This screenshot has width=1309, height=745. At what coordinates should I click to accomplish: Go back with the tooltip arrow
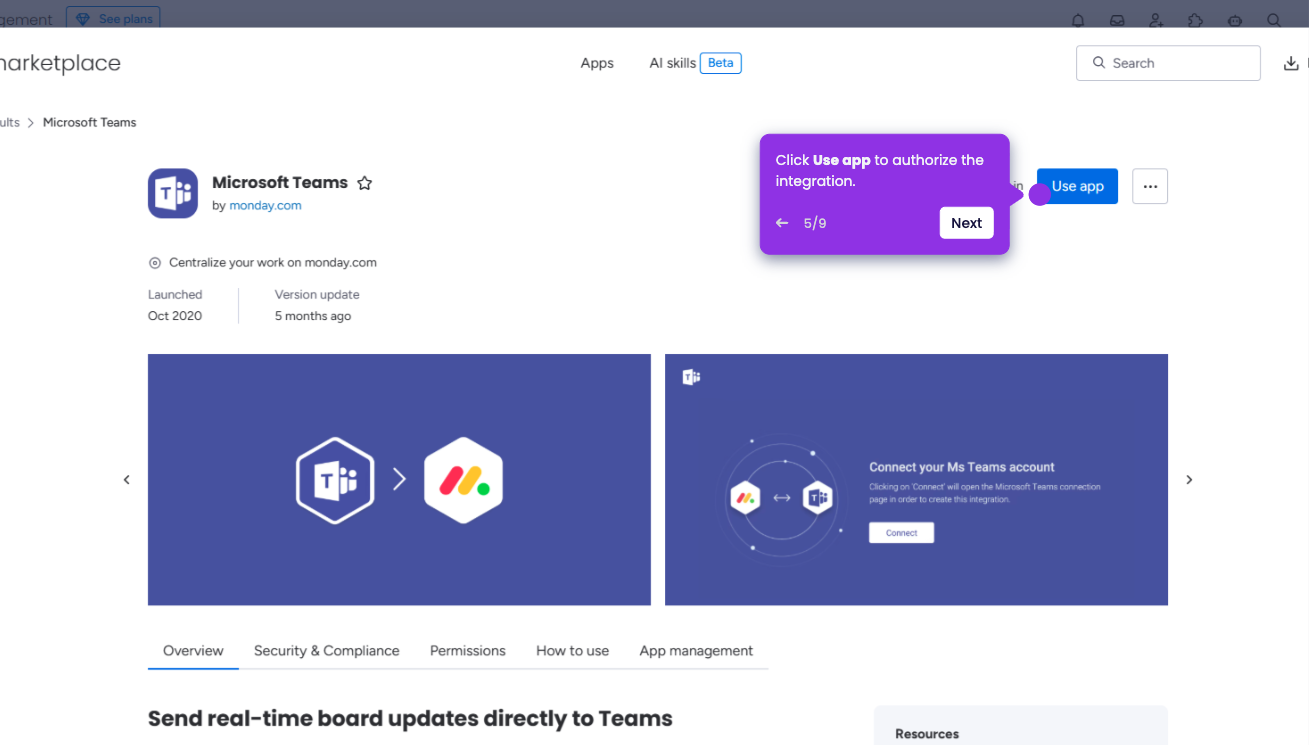coord(782,223)
